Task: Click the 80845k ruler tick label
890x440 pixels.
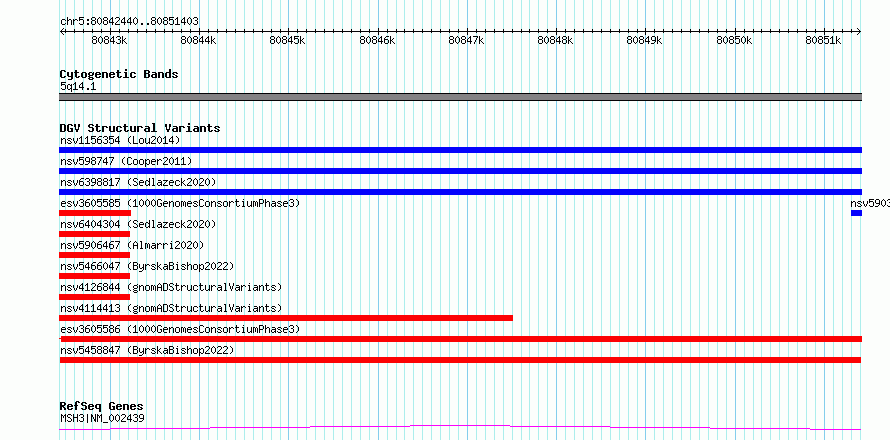Action: (x=288, y=40)
